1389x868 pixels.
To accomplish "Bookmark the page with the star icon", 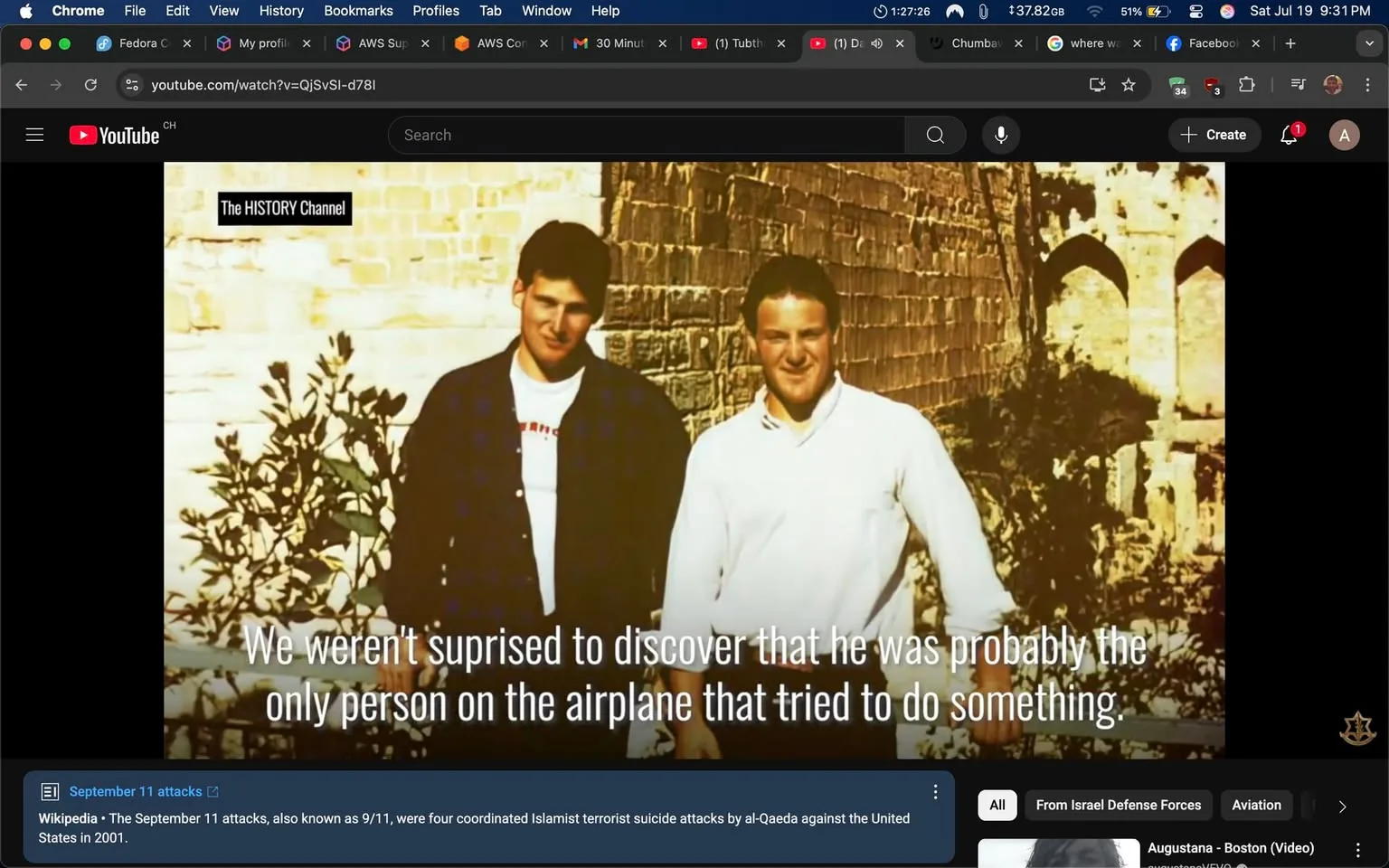I will coord(1128,84).
